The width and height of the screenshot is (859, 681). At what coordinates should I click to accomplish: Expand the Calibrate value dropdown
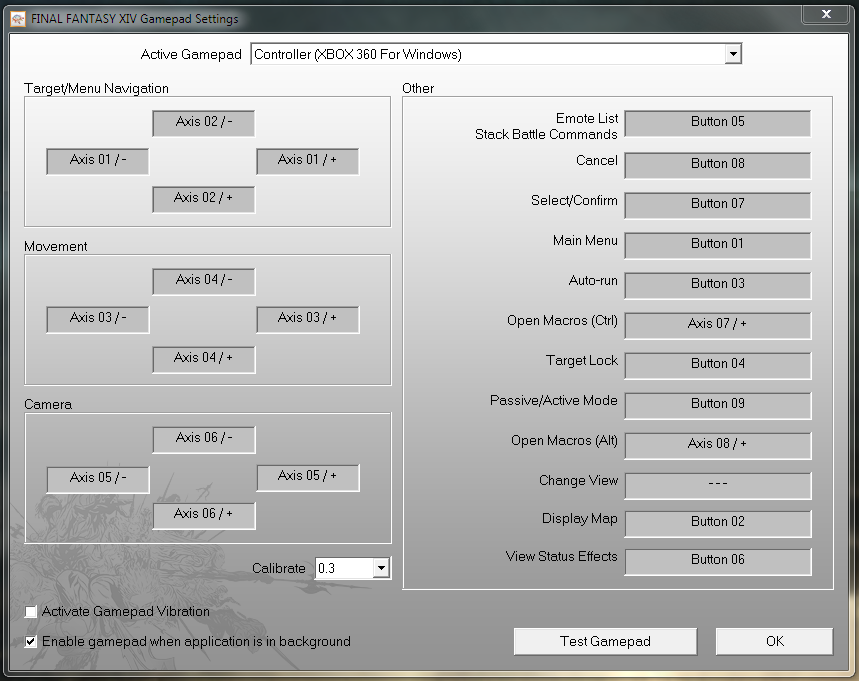coord(381,568)
